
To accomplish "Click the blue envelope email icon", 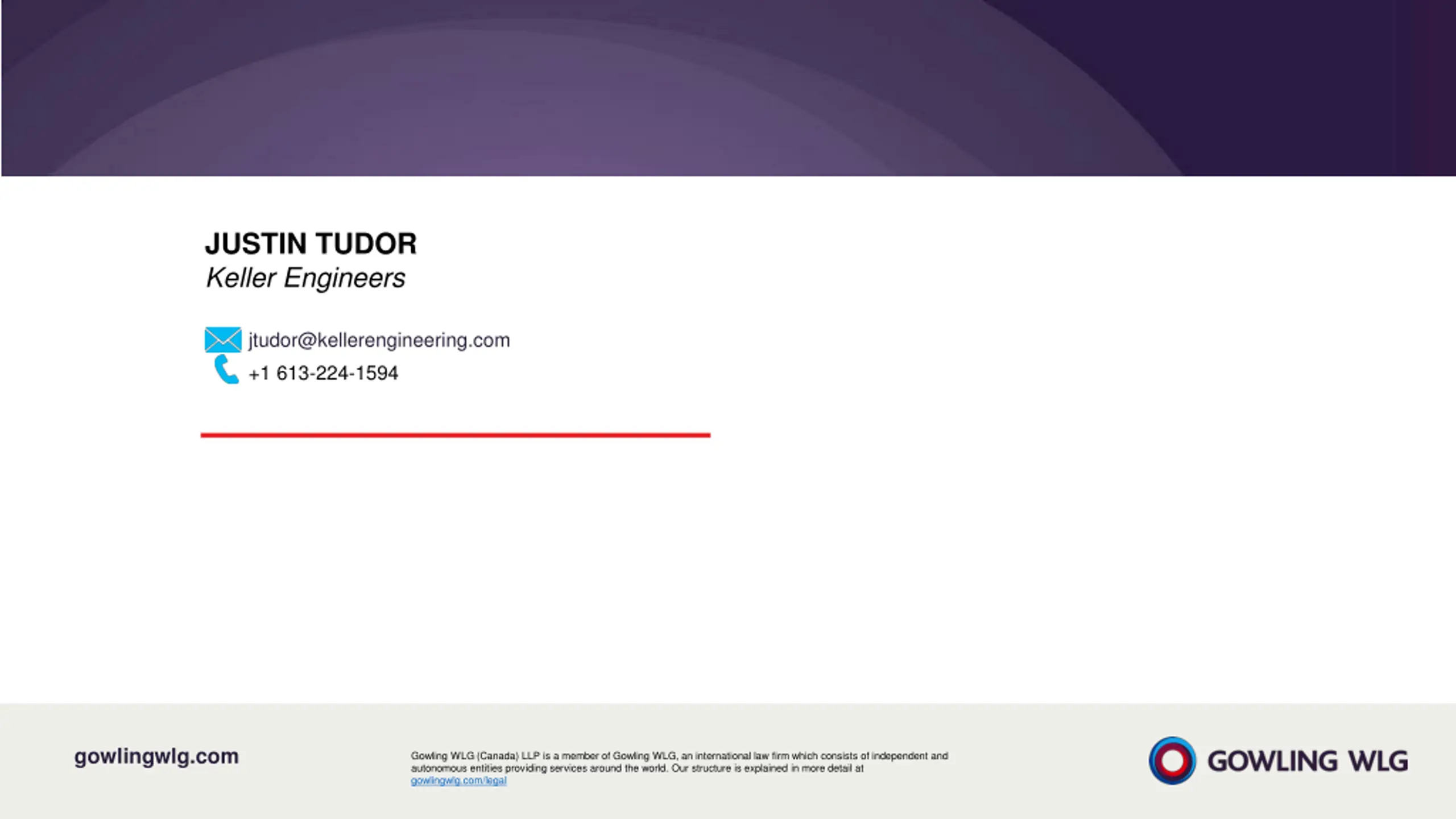I will (223, 340).
